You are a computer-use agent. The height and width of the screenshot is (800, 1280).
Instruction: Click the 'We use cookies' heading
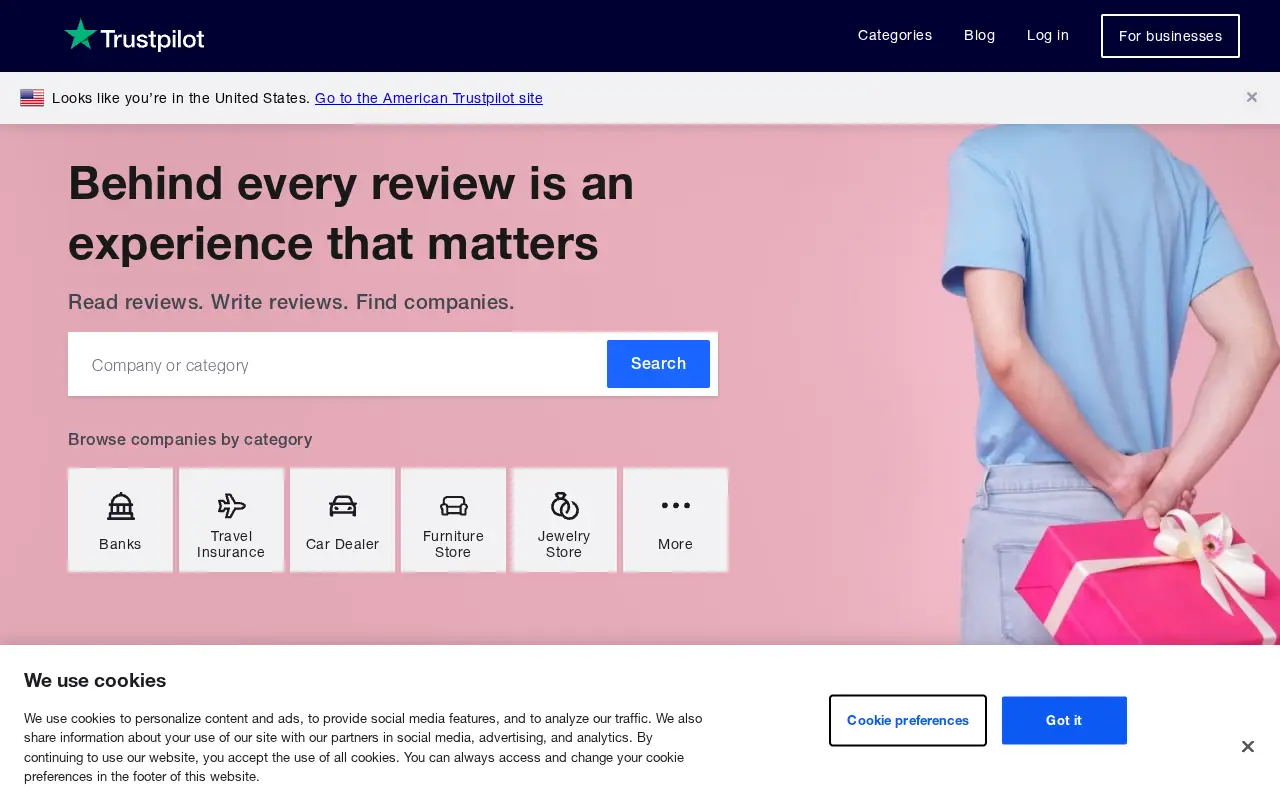(95, 681)
